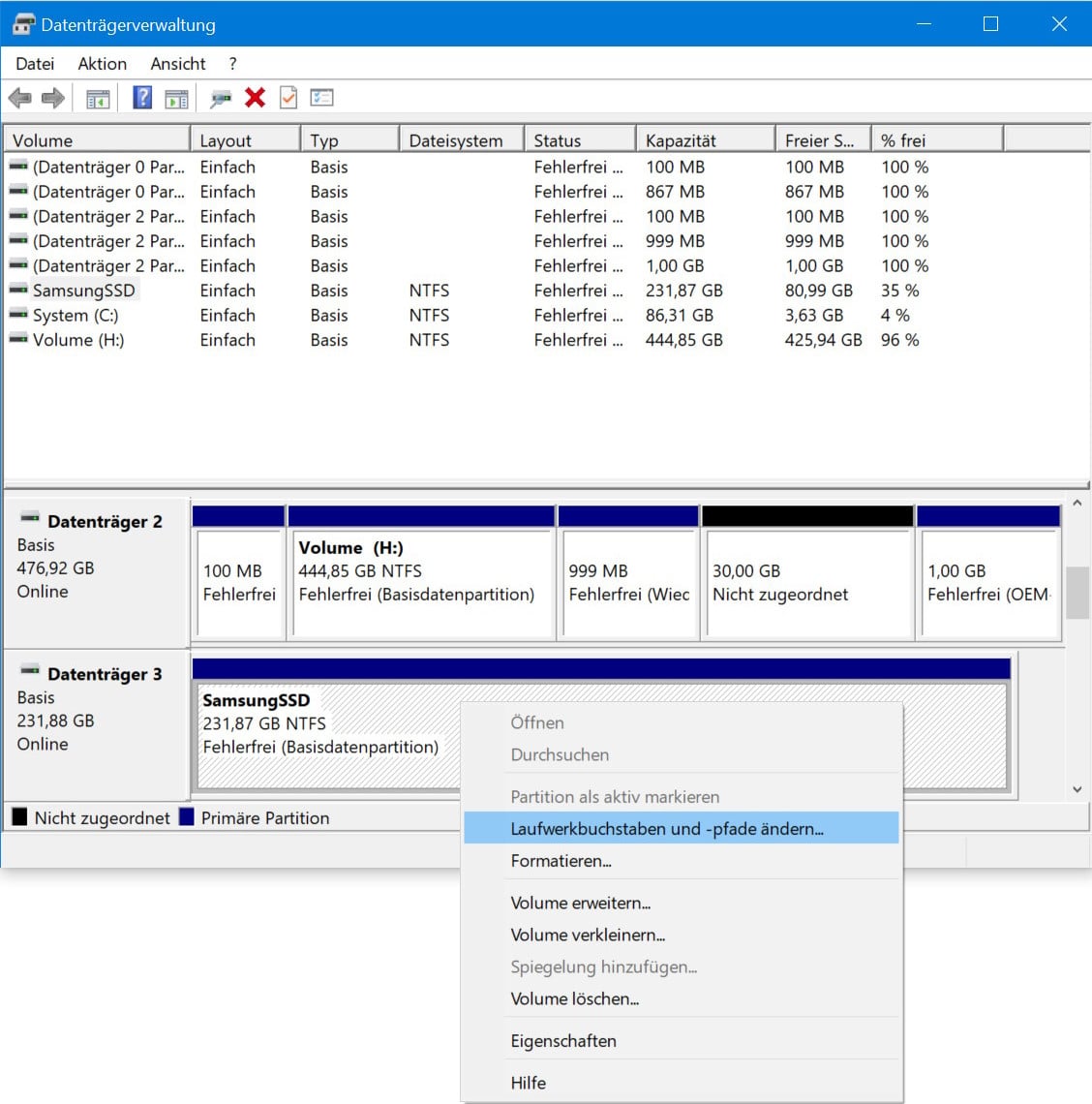Image resolution: width=1092 pixels, height=1104 pixels.
Task: Click the disk pane vertical scrollbar thumb
Action: pyautogui.click(x=1077, y=593)
